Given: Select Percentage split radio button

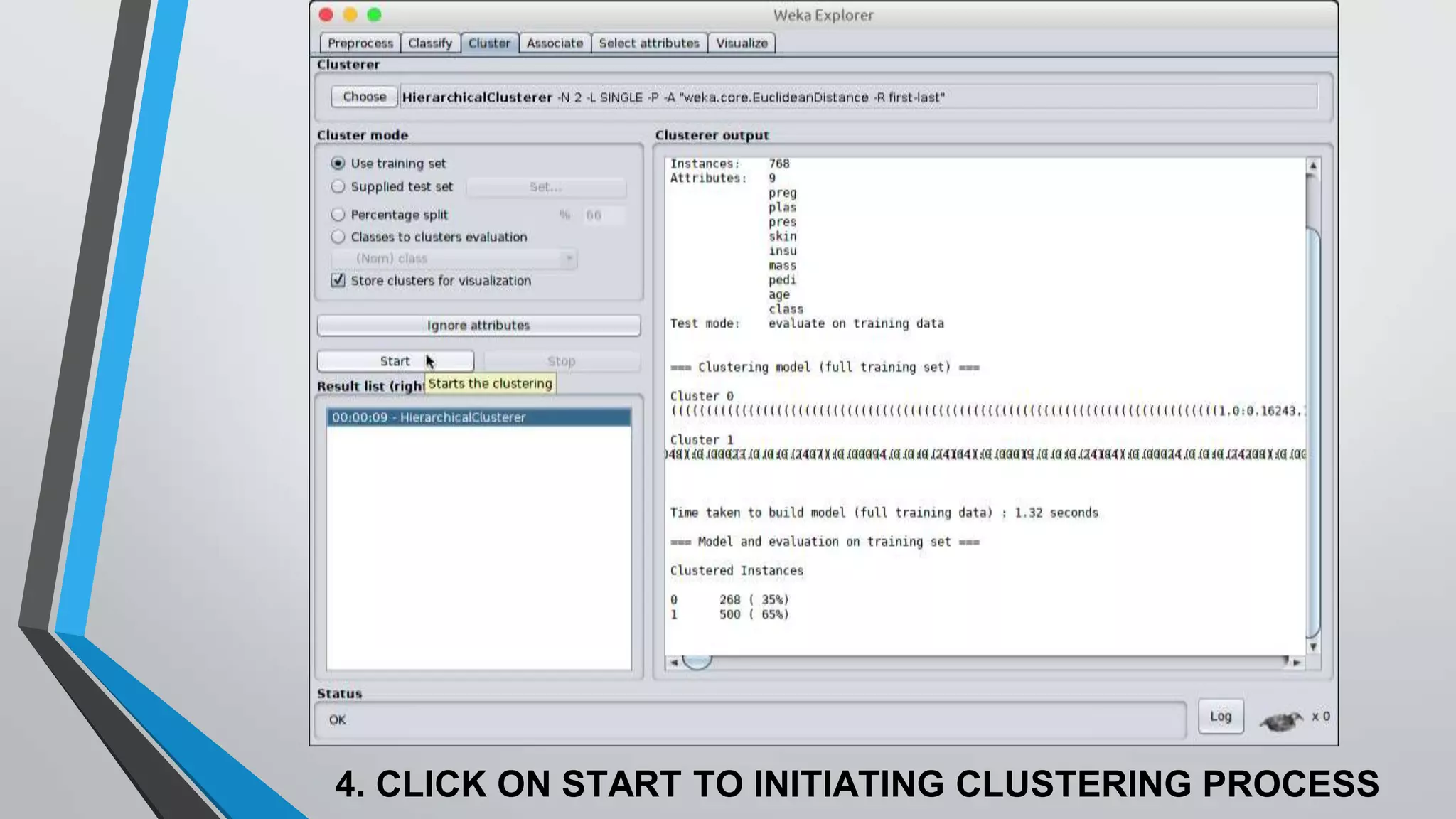Looking at the screenshot, I should (x=338, y=215).
